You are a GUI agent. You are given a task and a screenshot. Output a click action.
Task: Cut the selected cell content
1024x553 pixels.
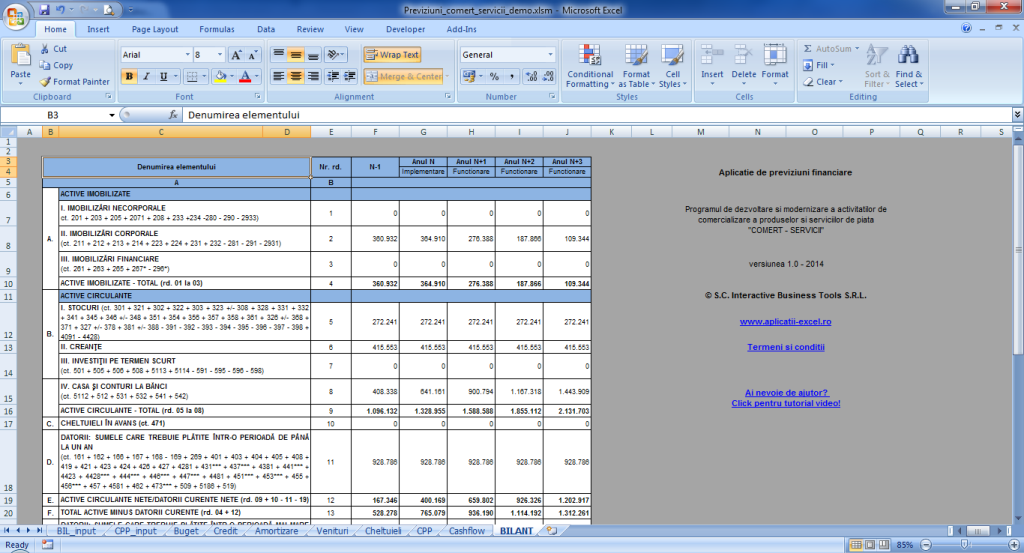[54, 49]
